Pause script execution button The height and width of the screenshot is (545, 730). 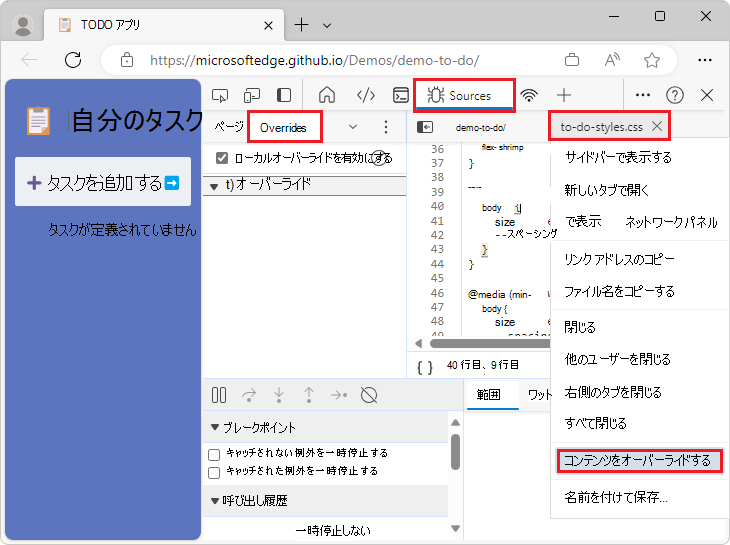point(219,395)
